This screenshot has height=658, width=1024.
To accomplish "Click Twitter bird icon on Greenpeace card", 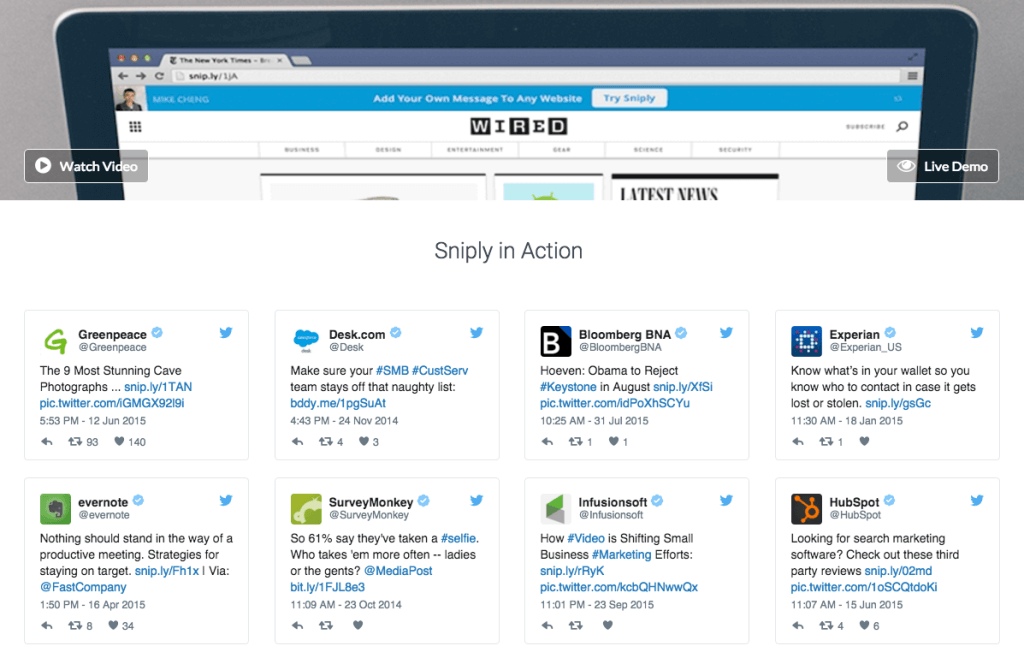I will [x=226, y=332].
